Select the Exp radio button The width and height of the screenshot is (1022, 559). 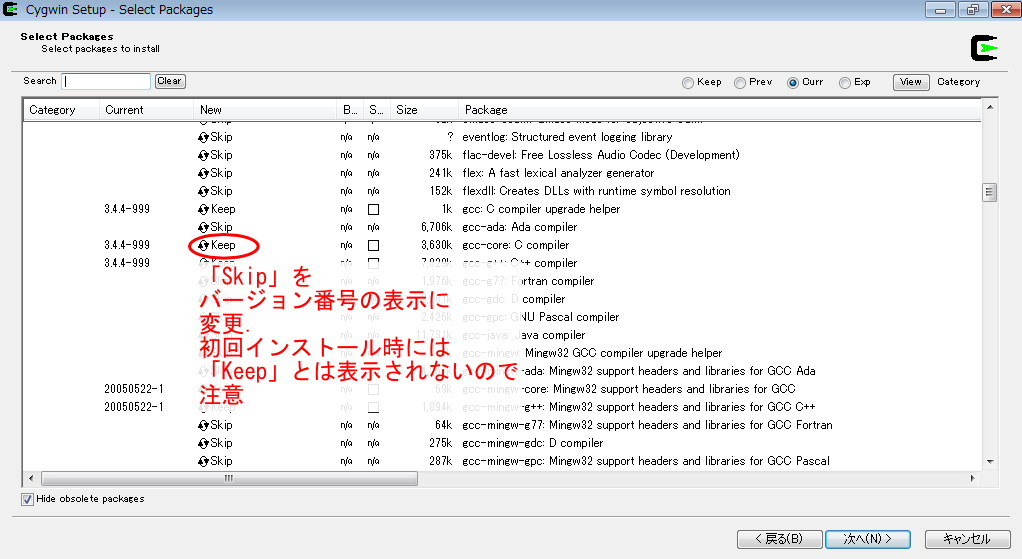coord(845,83)
